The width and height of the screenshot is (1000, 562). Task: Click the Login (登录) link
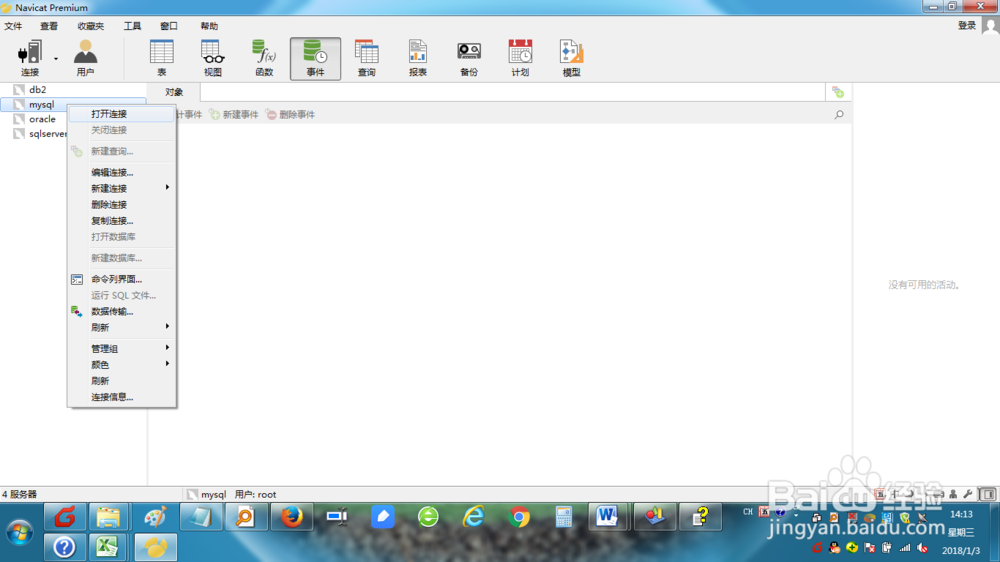tap(967, 26)
